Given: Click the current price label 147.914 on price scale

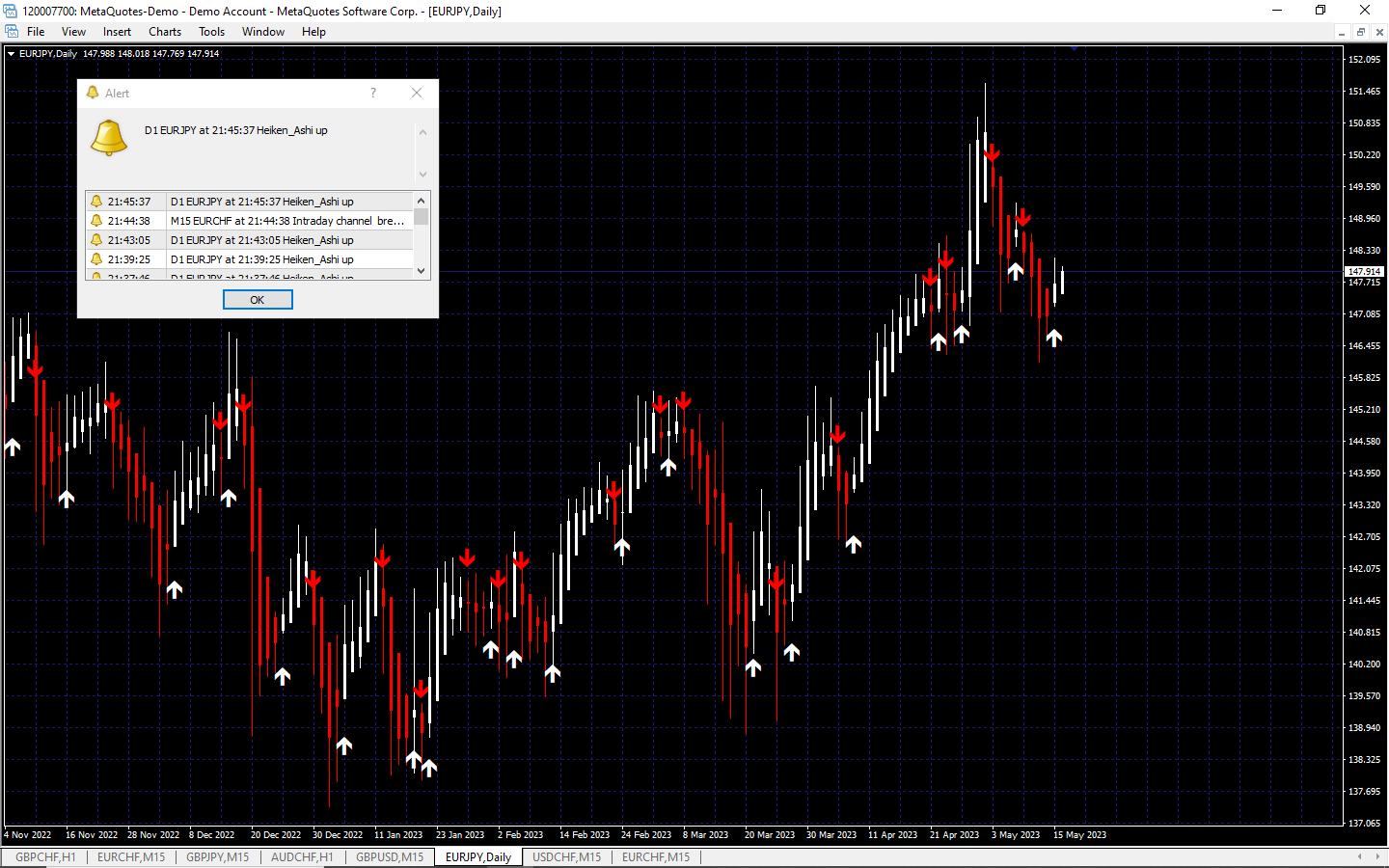Looking at the screenshot, I should point(1364,272).
